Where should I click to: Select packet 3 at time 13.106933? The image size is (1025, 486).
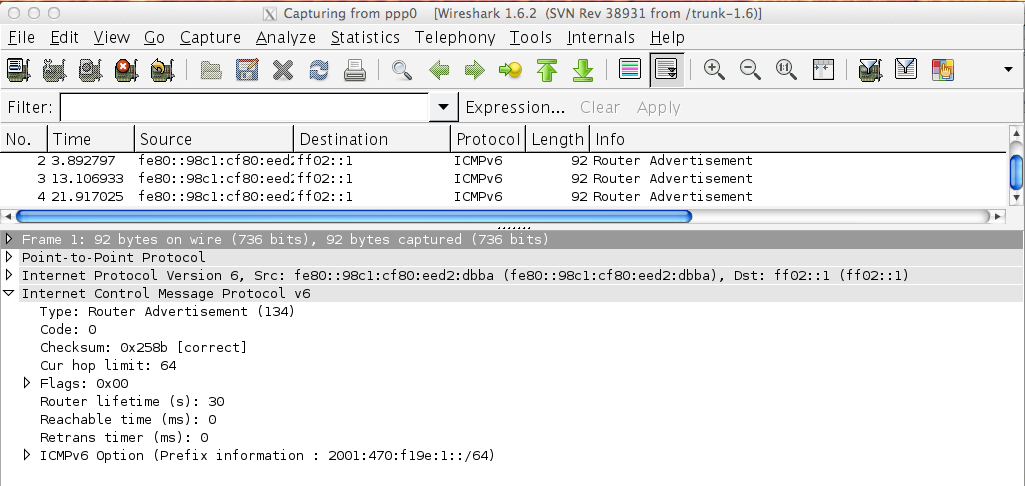503,179
